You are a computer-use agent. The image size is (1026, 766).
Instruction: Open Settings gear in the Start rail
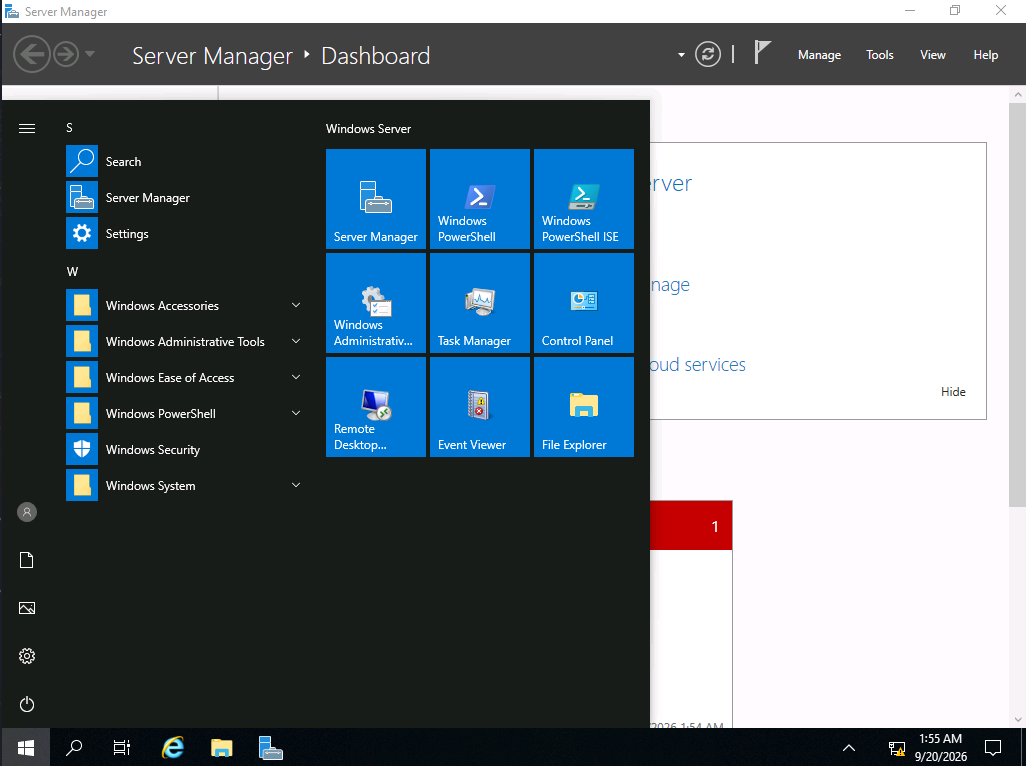(27, 656)
